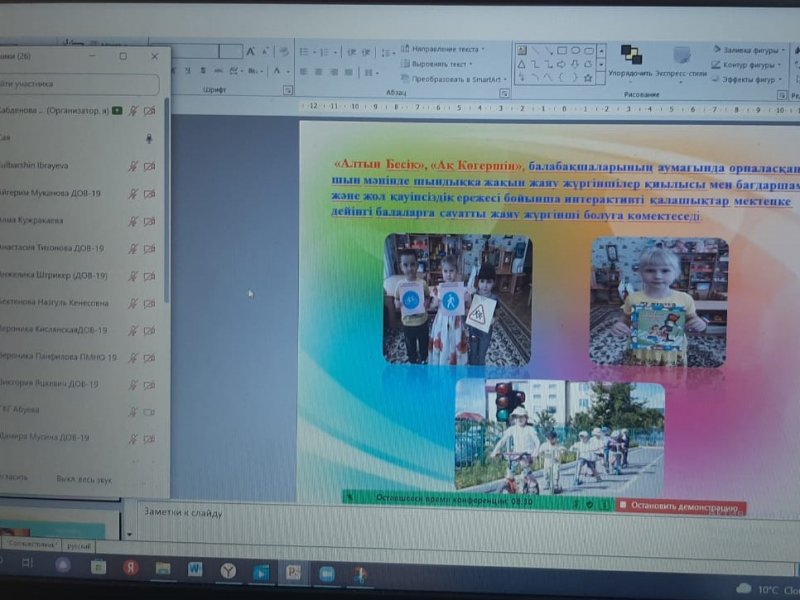The width and height of the screenshot is (800, 600).
Task: Expand Shape Fill (Заливка фигуры) dropdown
Action: point(750,48)
